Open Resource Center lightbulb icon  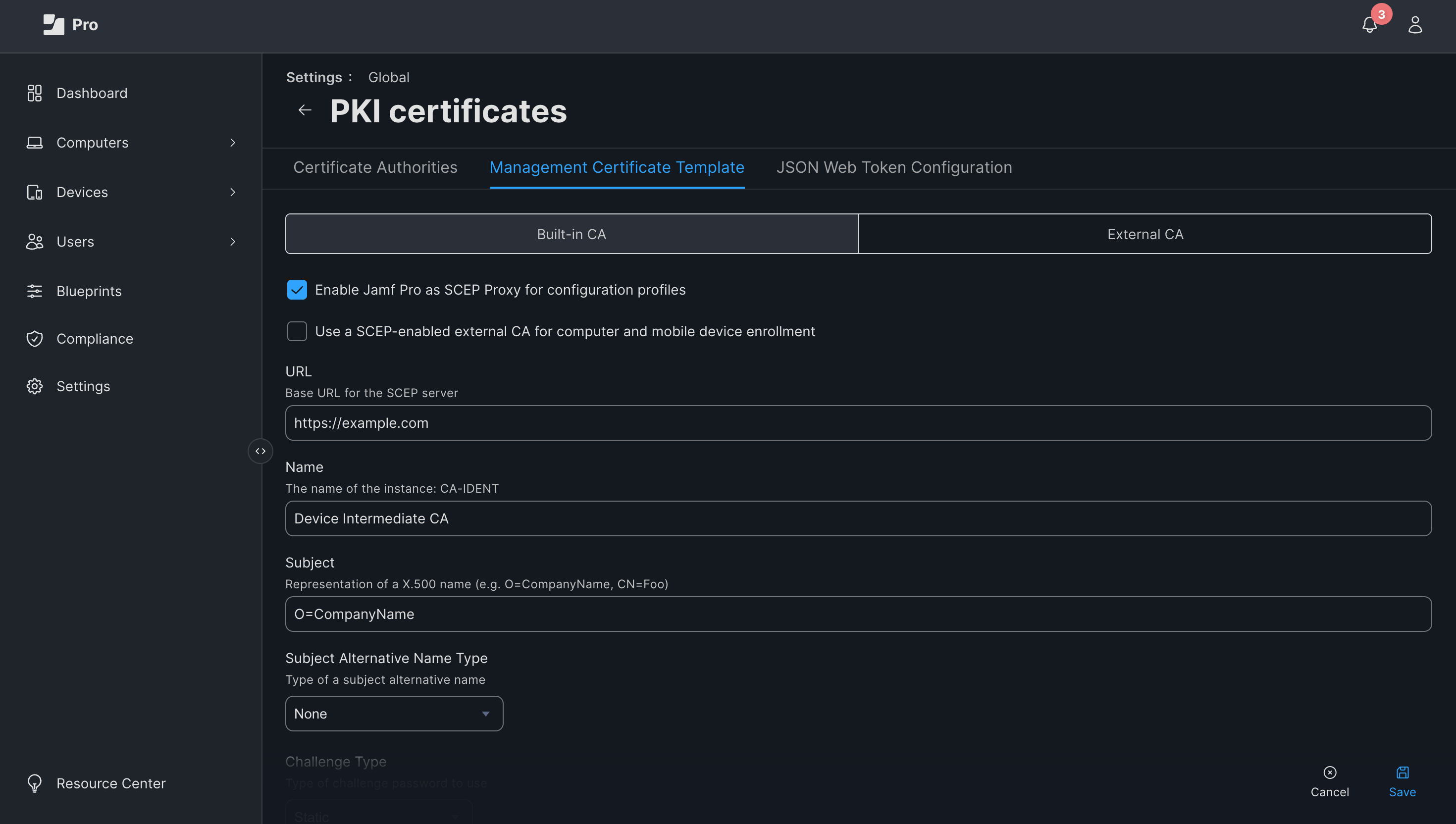tap(35, 783)
